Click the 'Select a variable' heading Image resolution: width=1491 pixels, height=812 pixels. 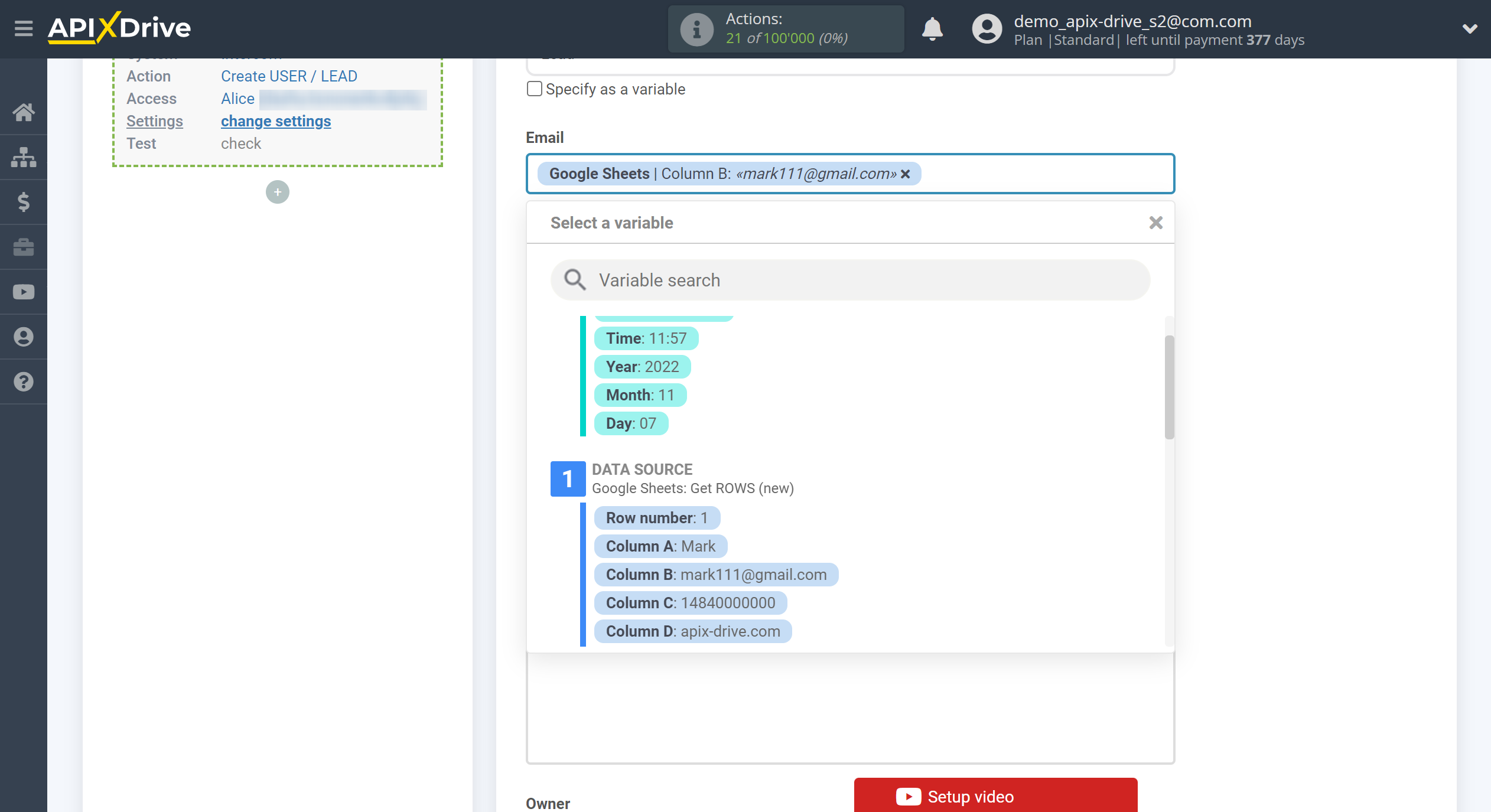click(611, 223)
